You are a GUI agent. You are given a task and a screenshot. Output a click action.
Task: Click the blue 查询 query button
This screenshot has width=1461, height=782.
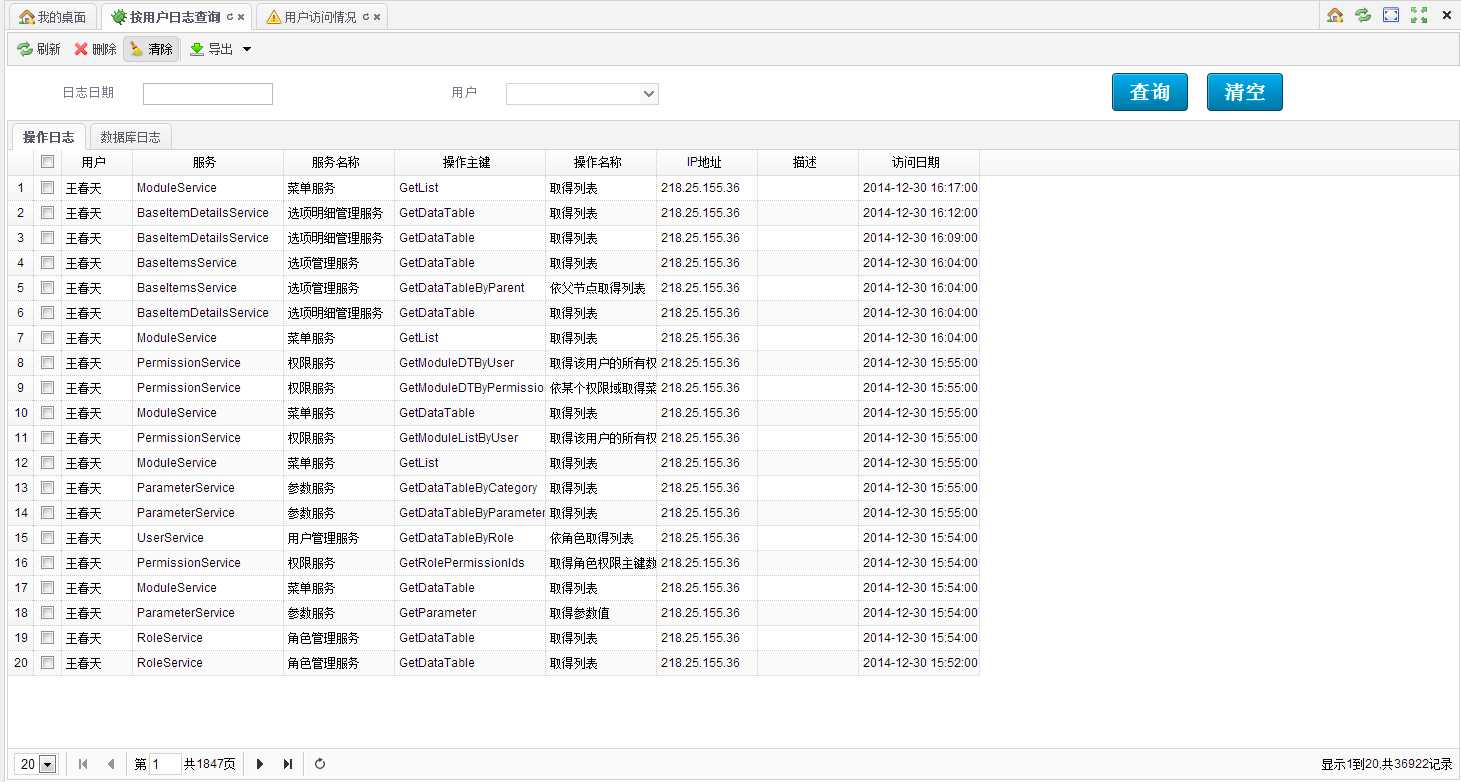pyautogui.click(x=1150, y=92)
